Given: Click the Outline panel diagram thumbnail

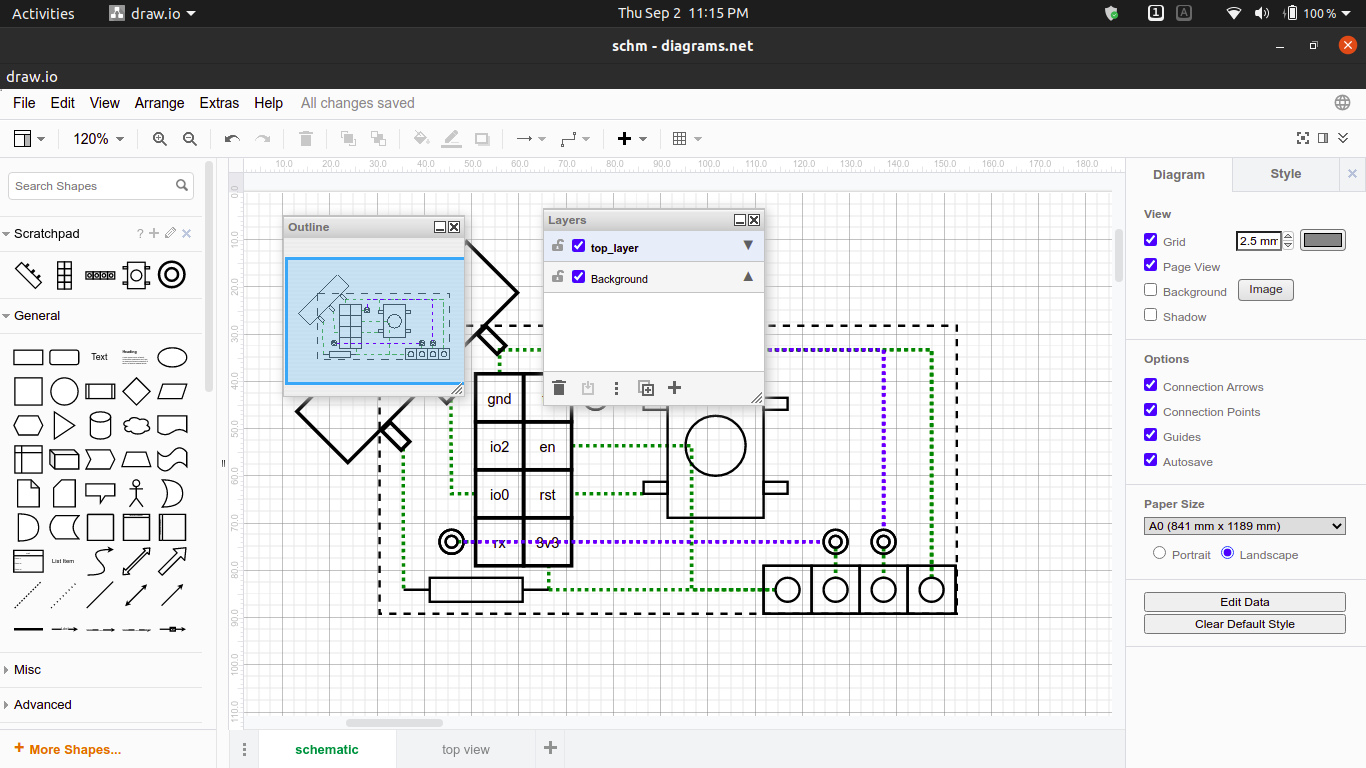Looking at the screenshot, I should tap(375, 320).
